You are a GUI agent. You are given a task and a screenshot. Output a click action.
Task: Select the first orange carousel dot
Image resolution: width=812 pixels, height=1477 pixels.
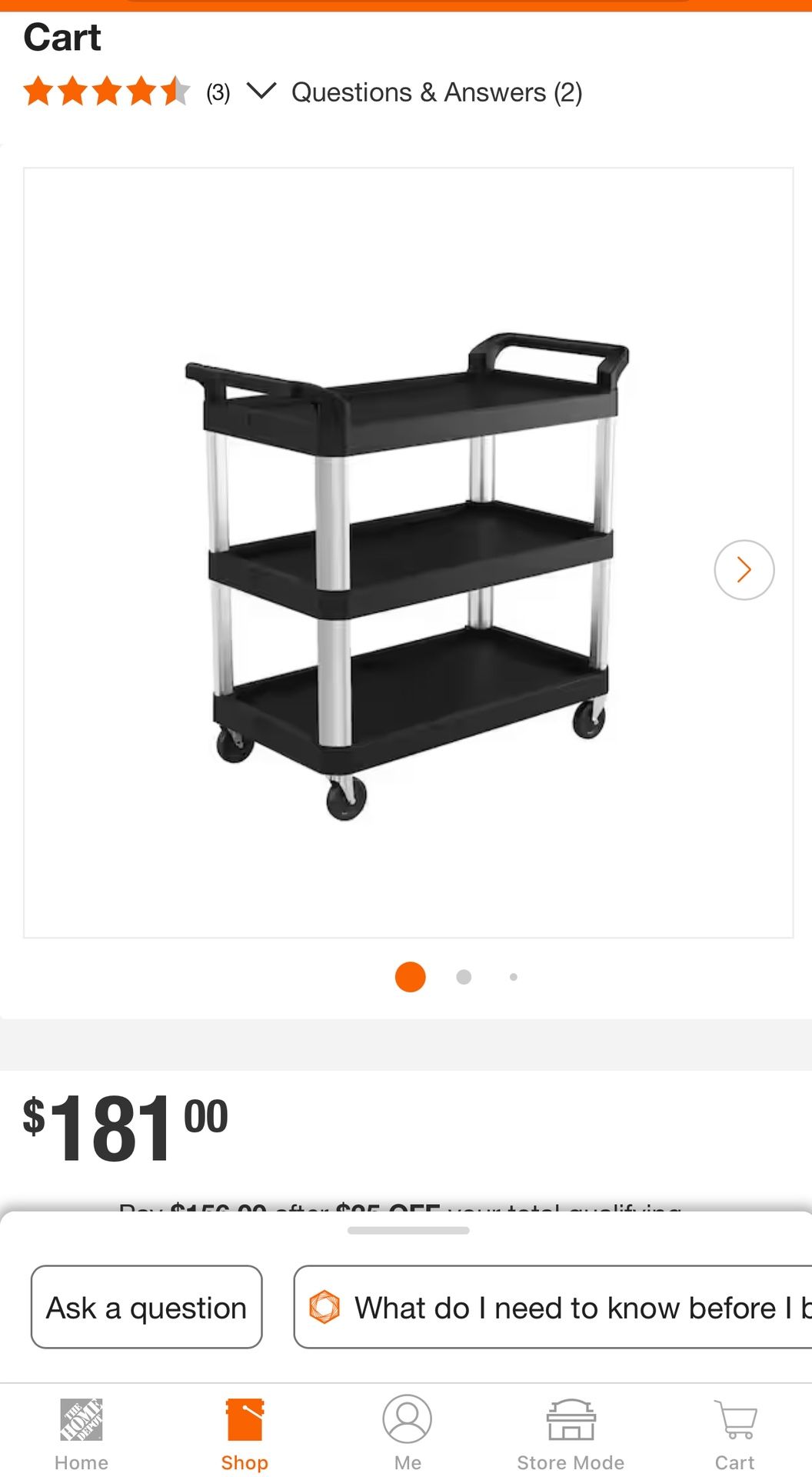coord(410,977)
